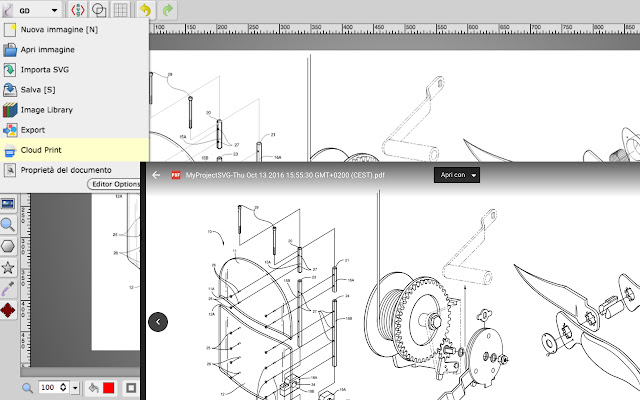Click the Importa SVG arrow icon
The width and height of the screenshot is (640, 400).
click(x=10, y=70)
